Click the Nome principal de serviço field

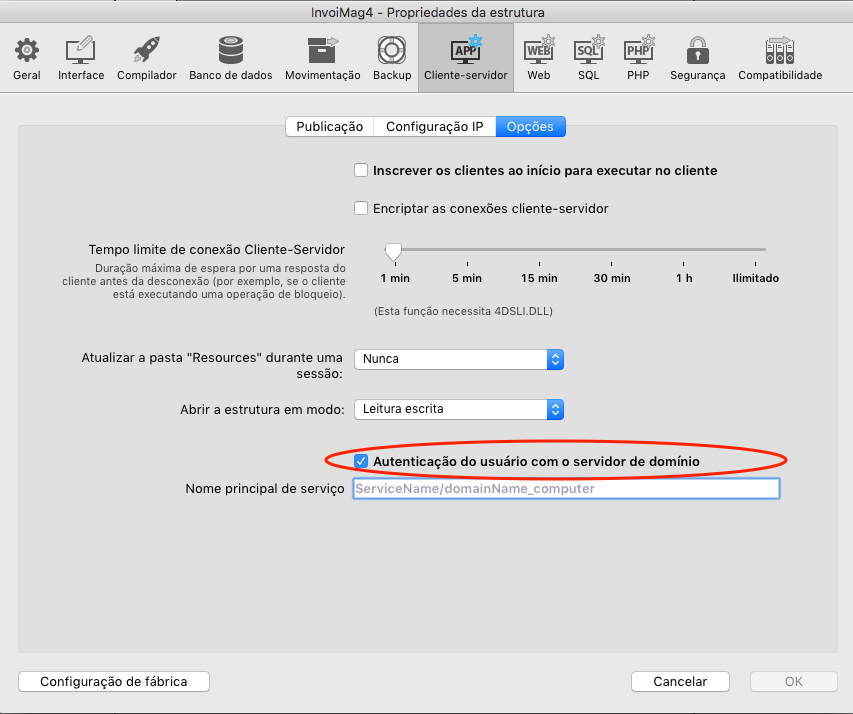pyautogui.click(x=565, y=489)
